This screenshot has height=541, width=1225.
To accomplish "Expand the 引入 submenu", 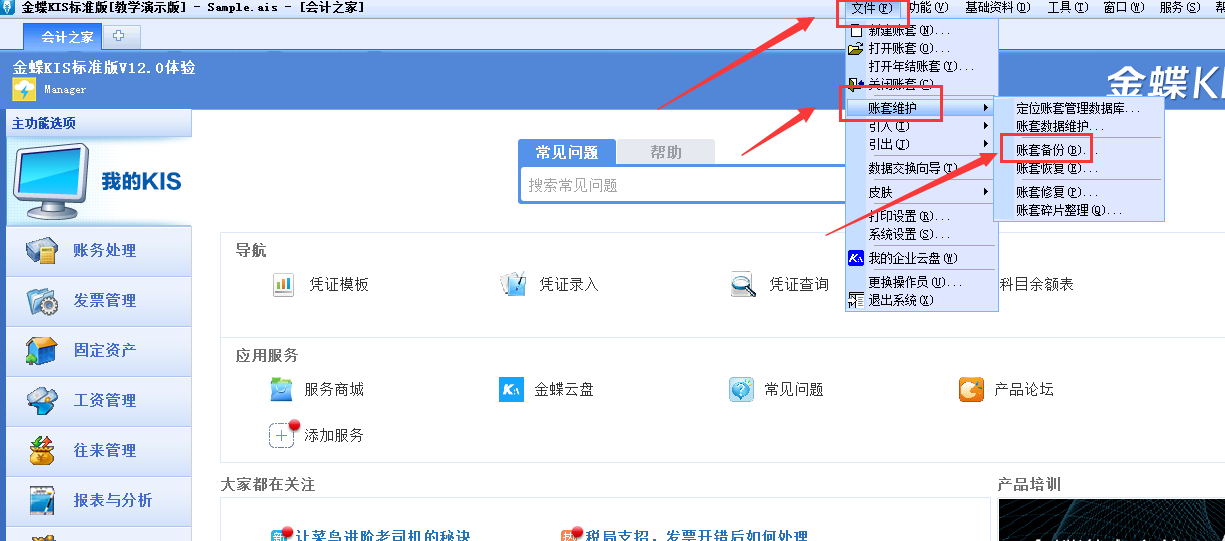I will pyautogui.click(x=921, y=126).
